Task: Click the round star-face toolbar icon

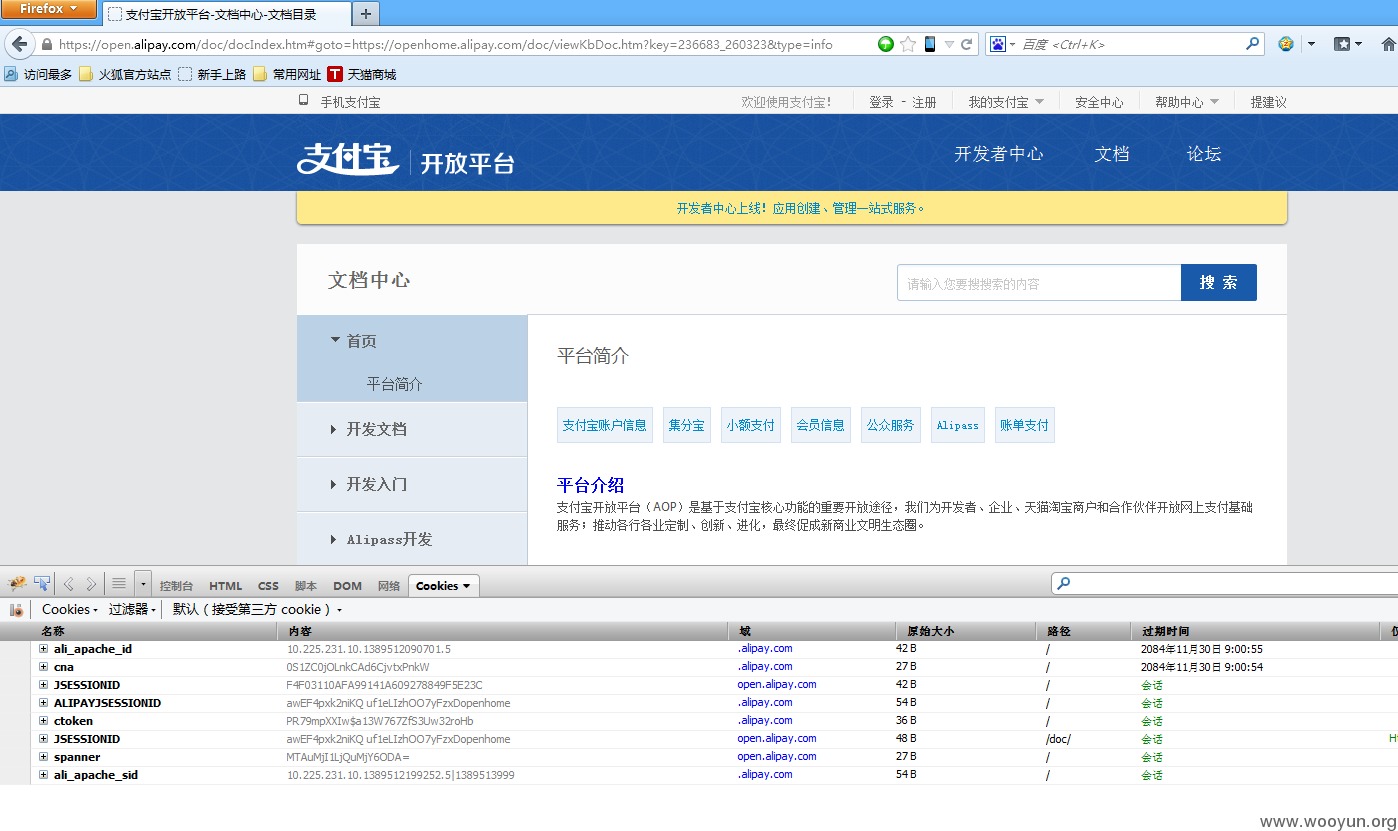Action: [x=1286, y=44]
